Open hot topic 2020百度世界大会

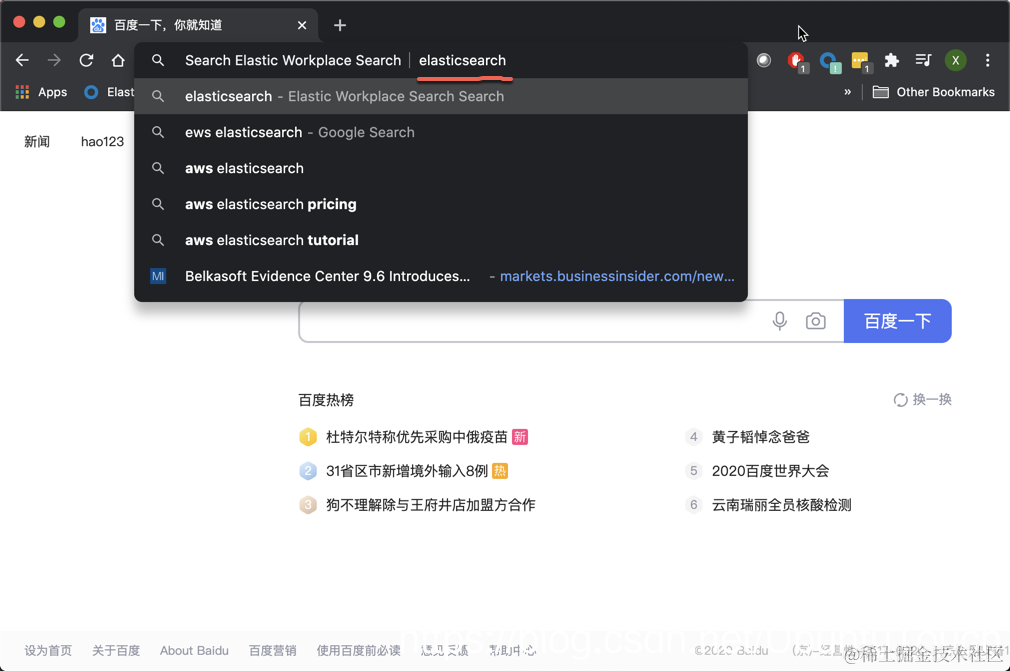pyautogui.click(x=770, y=471)
